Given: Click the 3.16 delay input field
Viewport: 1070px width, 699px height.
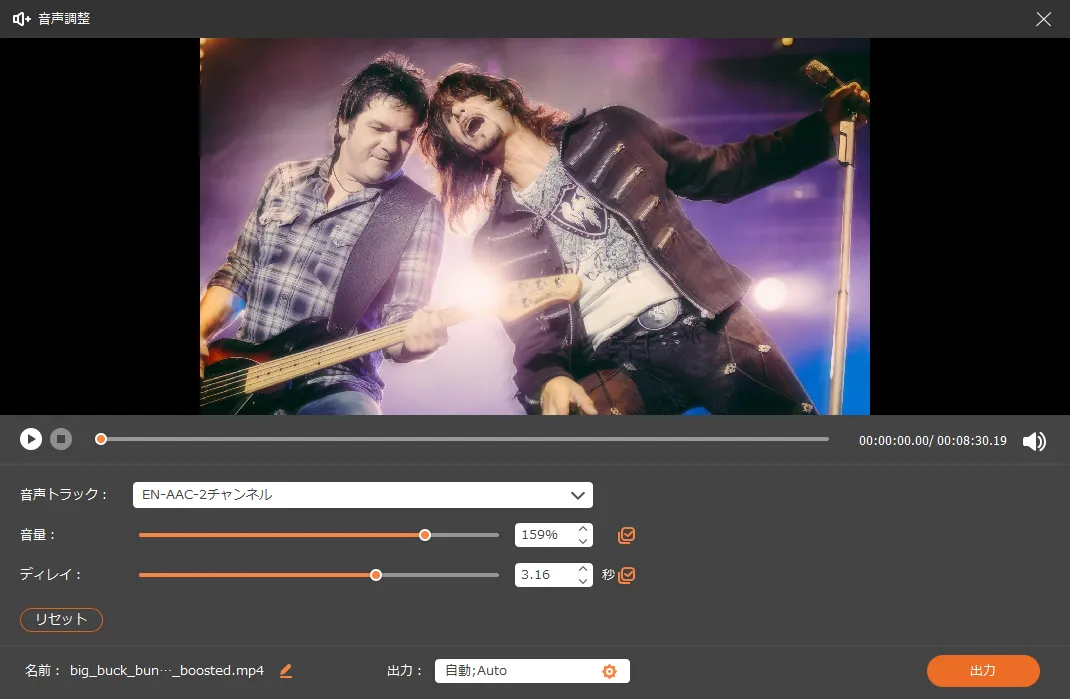Looking at the screenshot, I should tap(543, 575).
